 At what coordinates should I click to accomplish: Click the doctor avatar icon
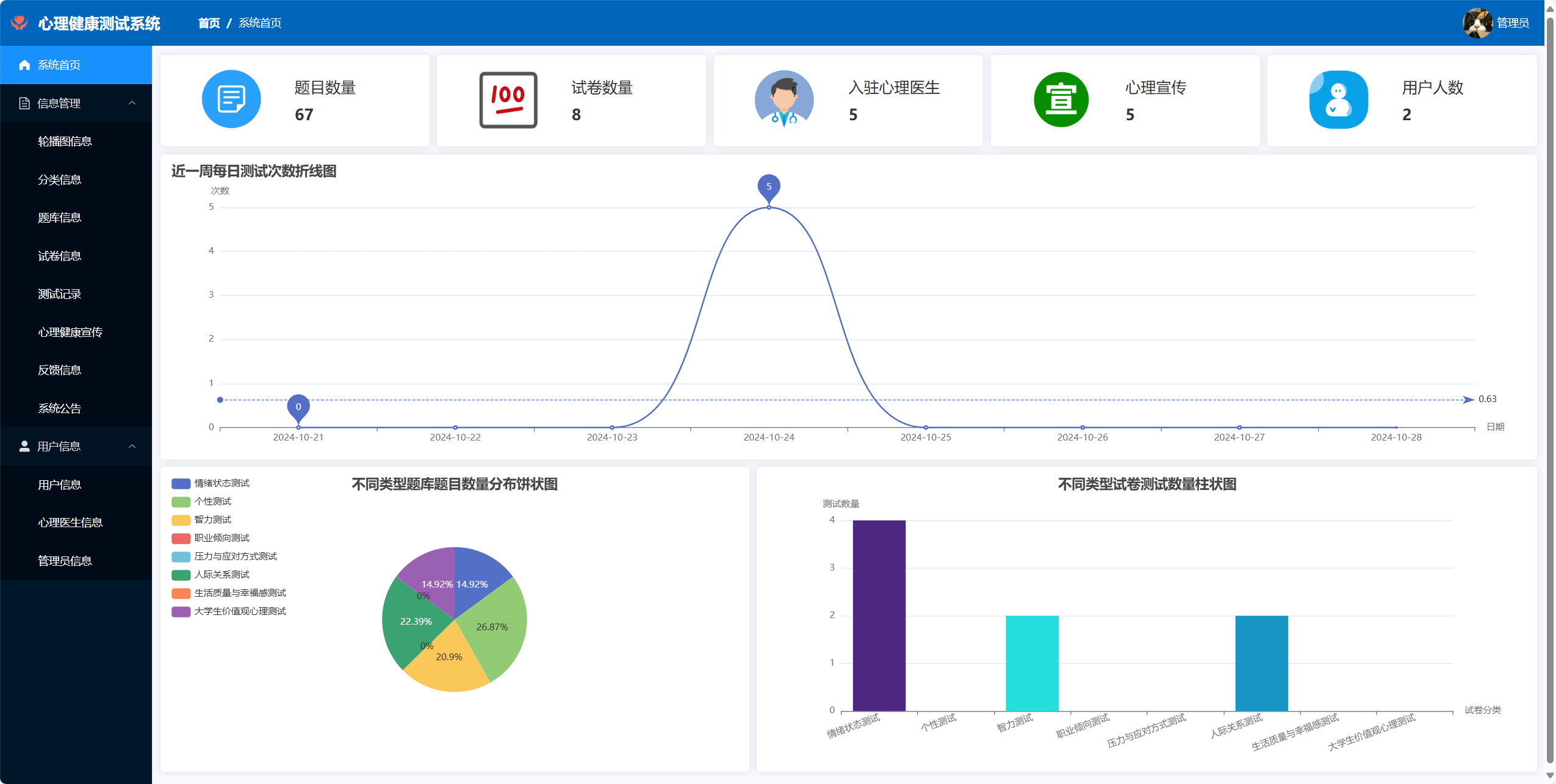(784, 99)
